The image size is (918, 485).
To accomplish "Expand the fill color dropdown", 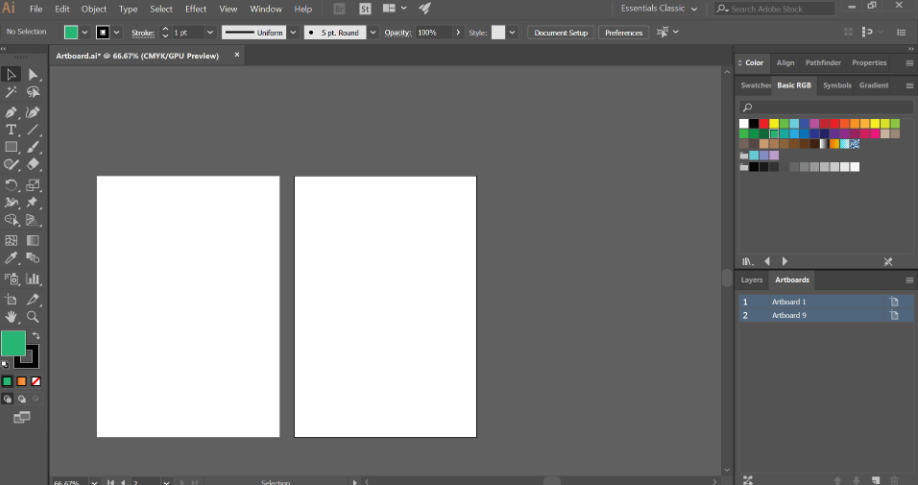I will 85,33.
